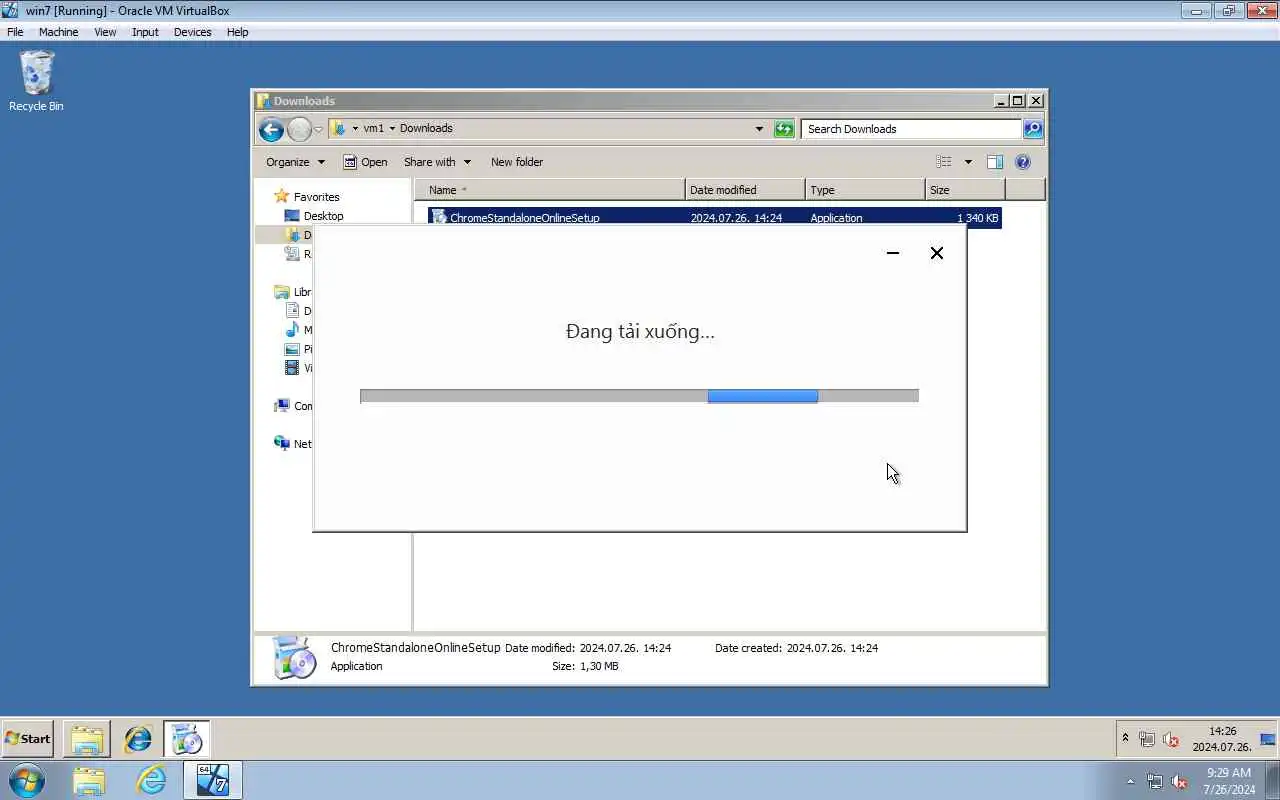
Task: Minimize the Chrome installer dialog
Action: (893, 253)
